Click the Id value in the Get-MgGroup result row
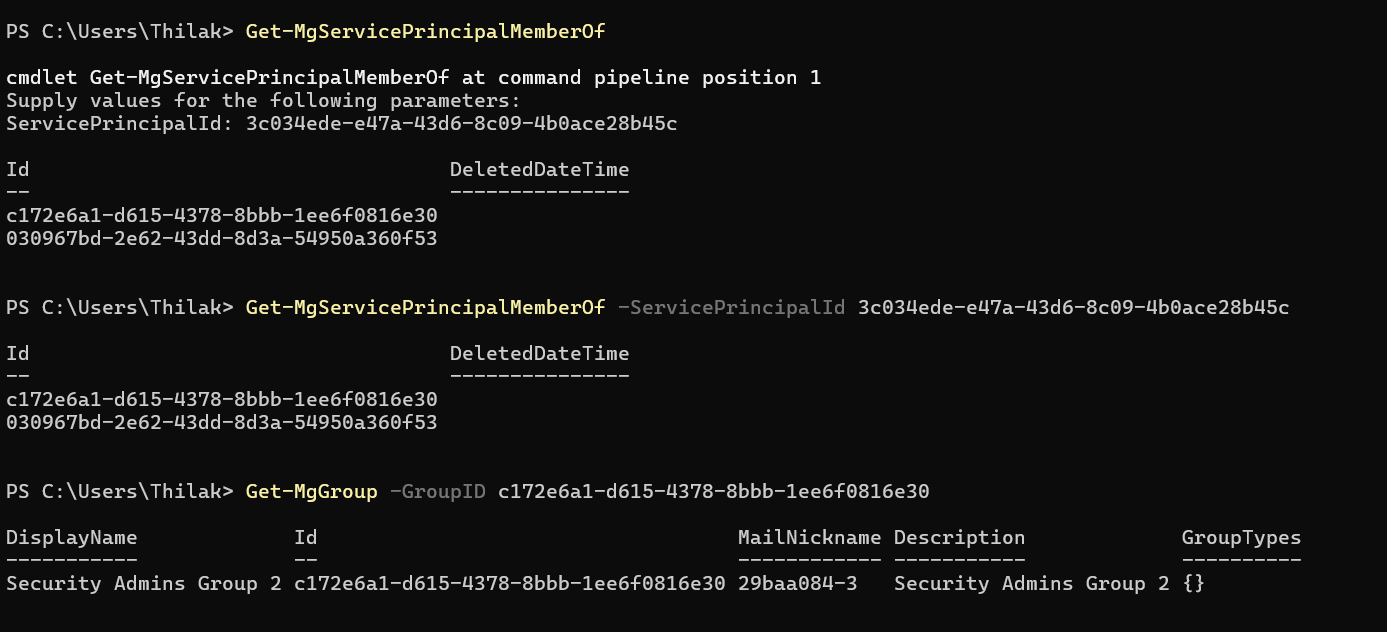This screenshot has width=1387, height=632. (x=509, y=584)
